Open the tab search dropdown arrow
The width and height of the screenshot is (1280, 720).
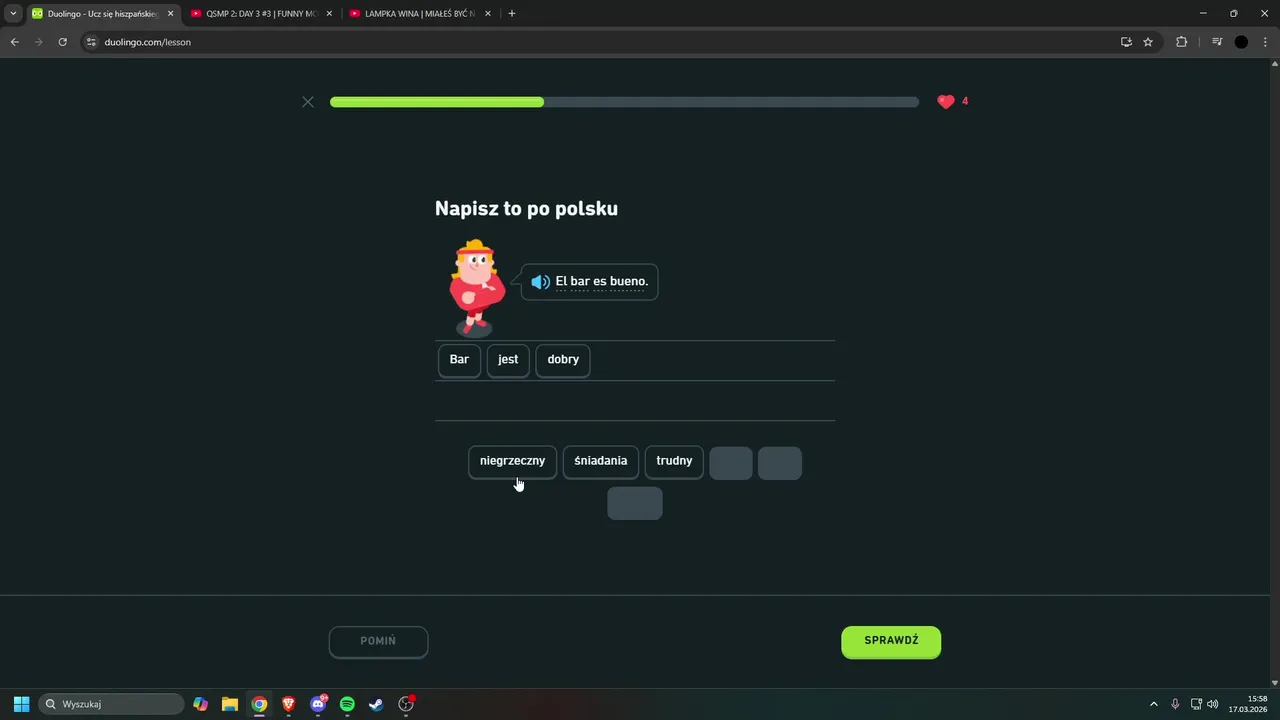tap(13, 14)
